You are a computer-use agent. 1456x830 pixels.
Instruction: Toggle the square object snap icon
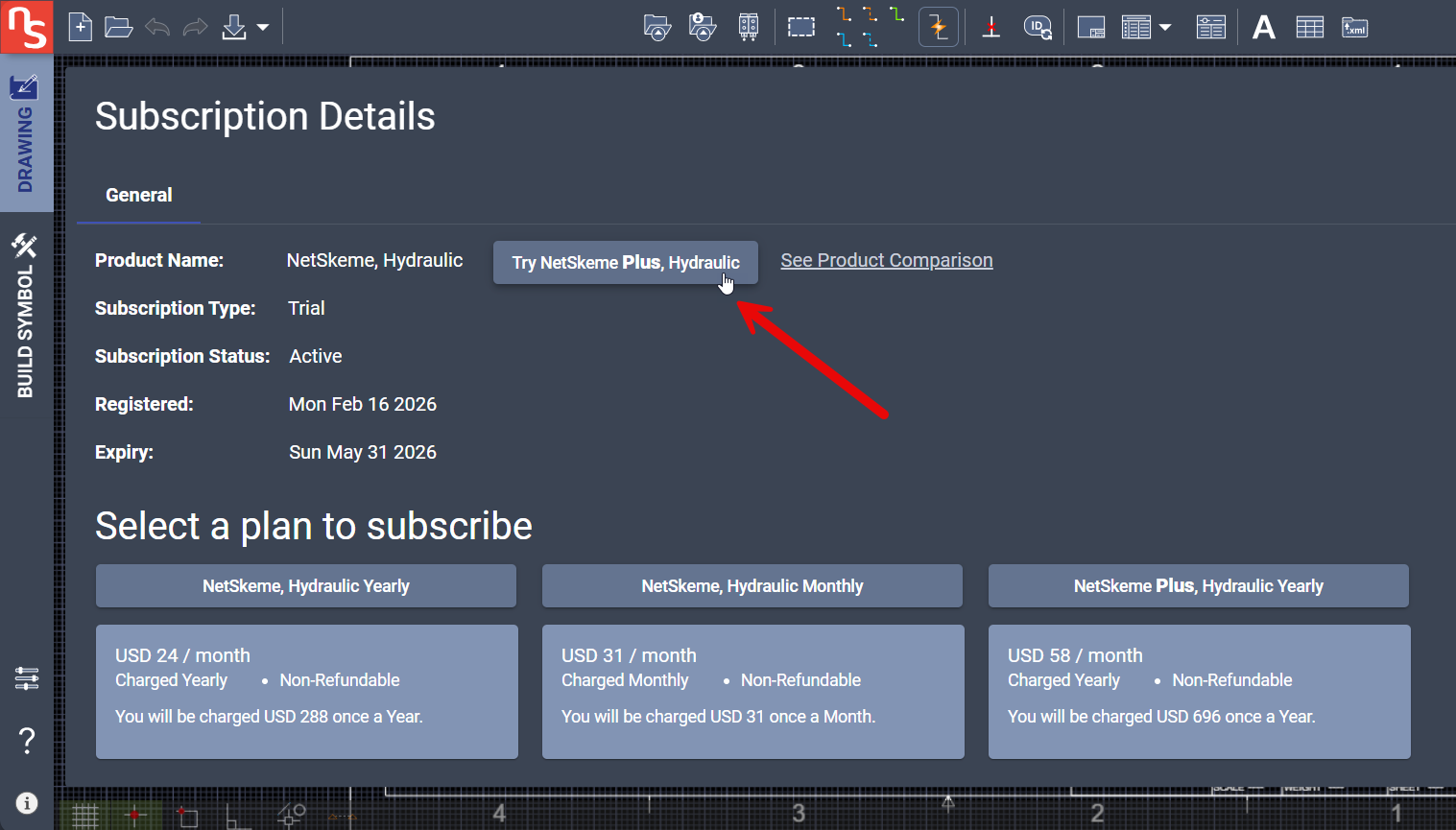[187, 817]
